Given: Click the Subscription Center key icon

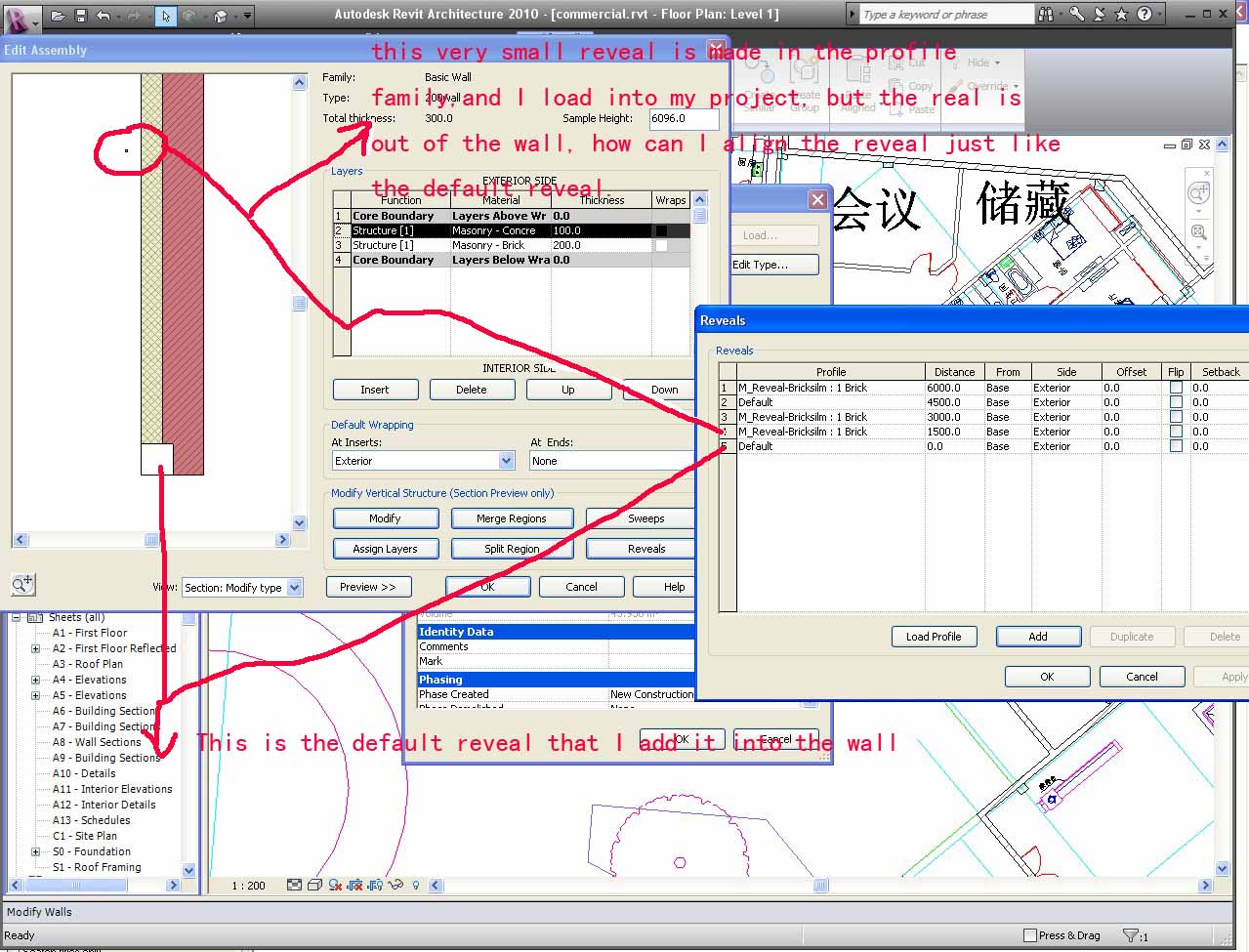Looking at the screenshot, I should 1076,15.
